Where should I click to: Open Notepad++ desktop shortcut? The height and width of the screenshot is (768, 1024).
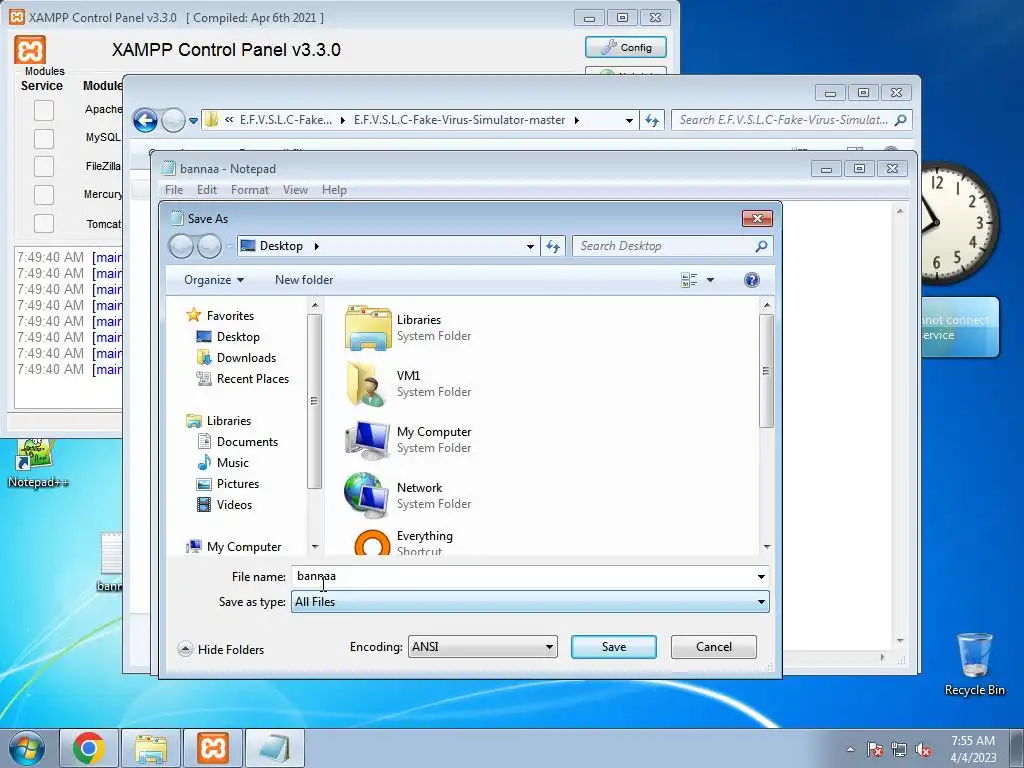tap(37, 462)
